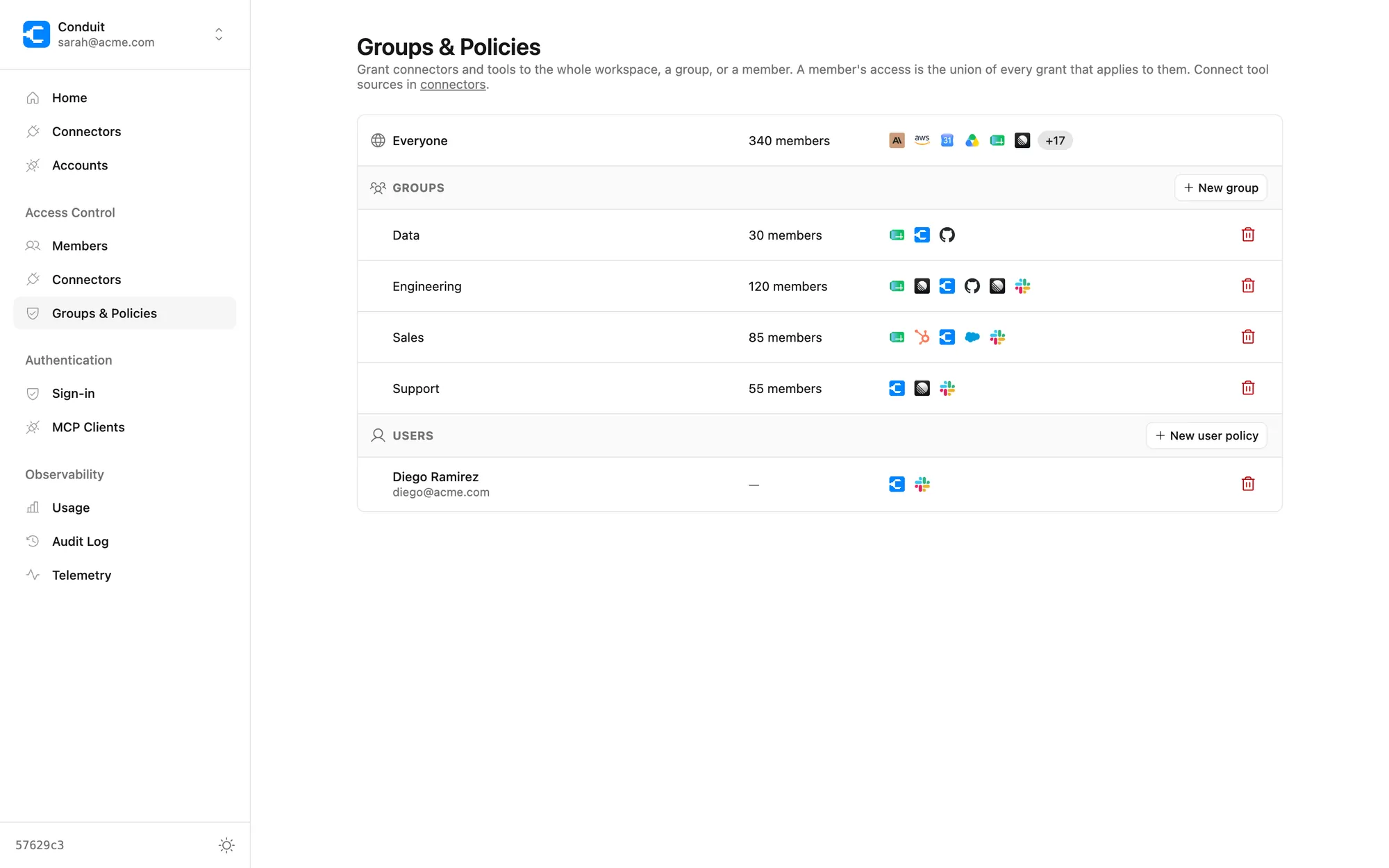This screenshot has height=868, width=1389.
Task: Click the build version 57629c3
Action: [x=40, y=845]
